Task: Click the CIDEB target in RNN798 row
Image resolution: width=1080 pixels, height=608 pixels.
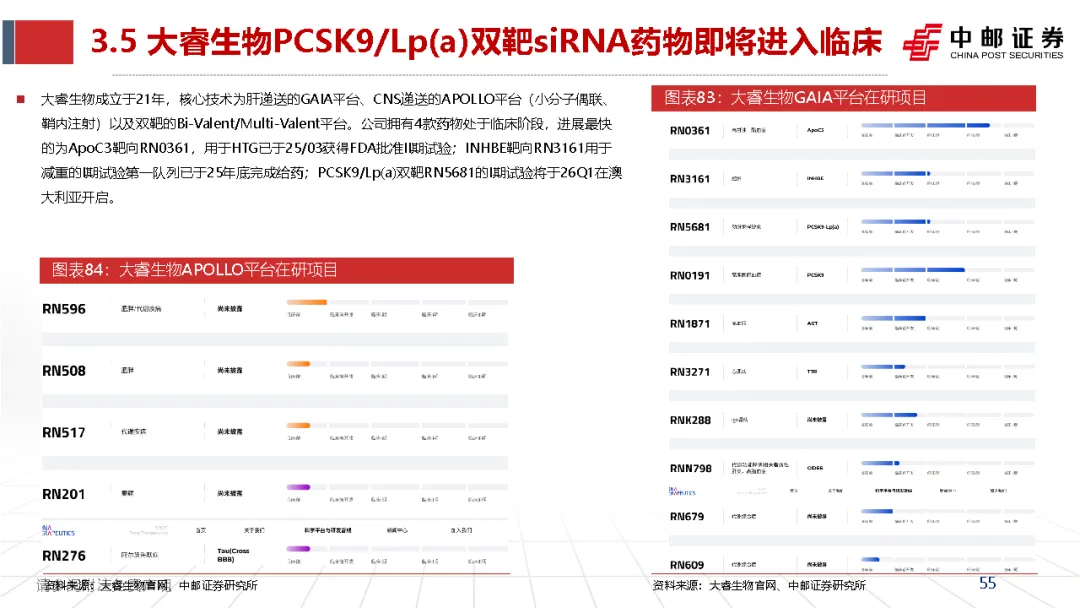Action: click(x=816, y=468)
